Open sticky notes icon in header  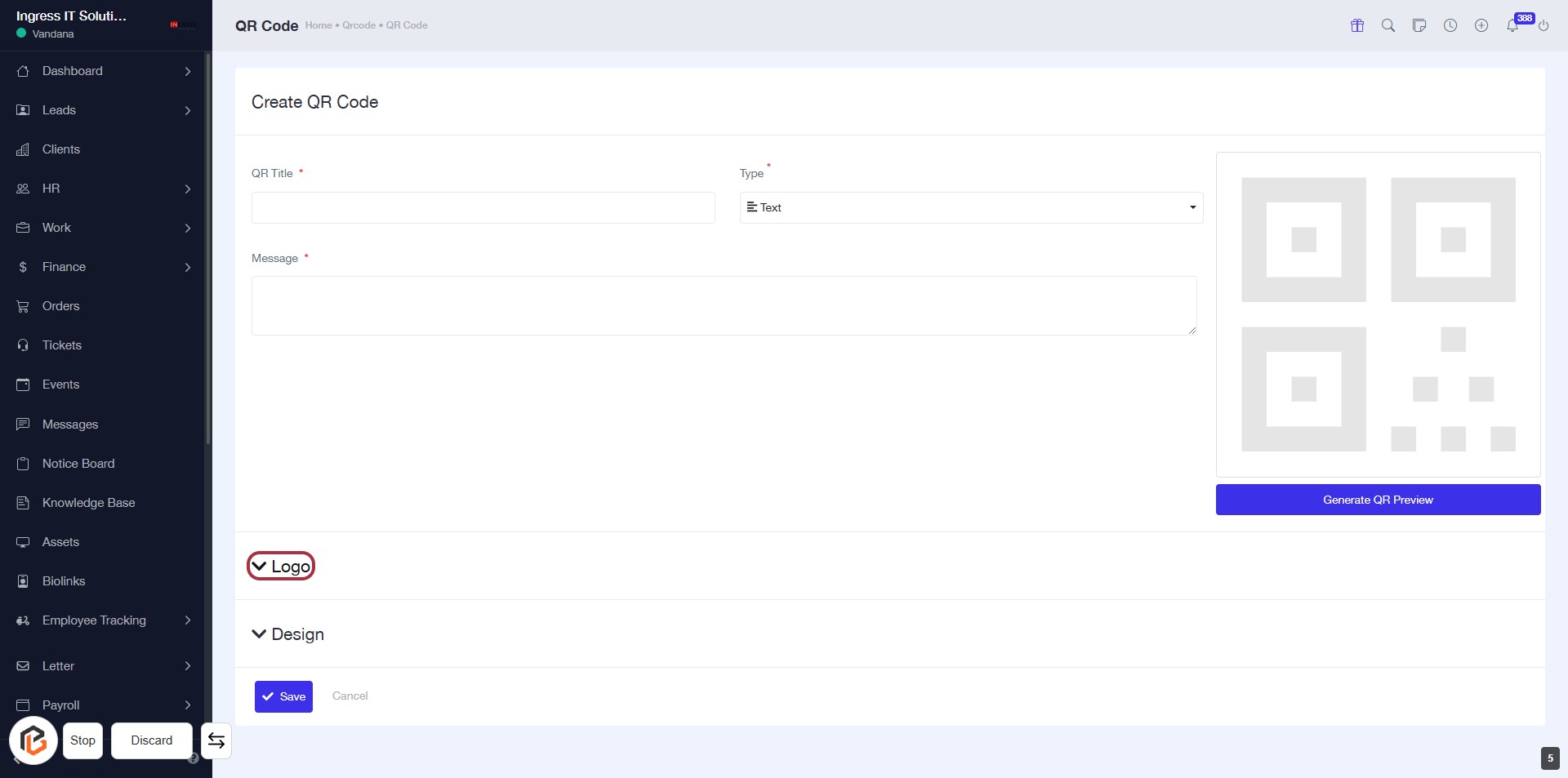(1419, 25)
